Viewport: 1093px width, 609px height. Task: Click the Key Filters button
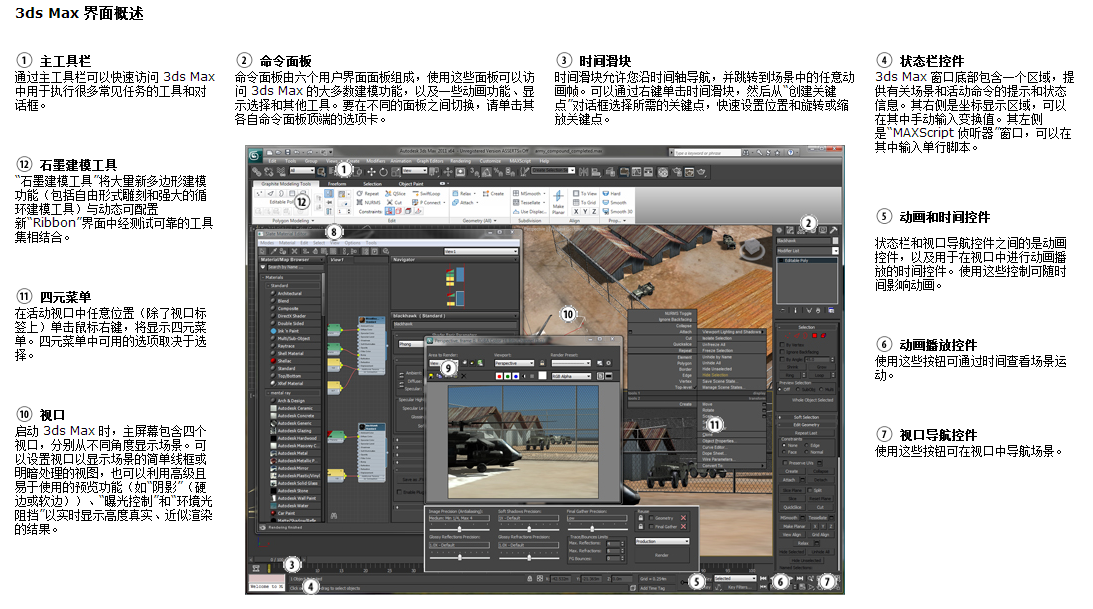click(x=740, y=587)
